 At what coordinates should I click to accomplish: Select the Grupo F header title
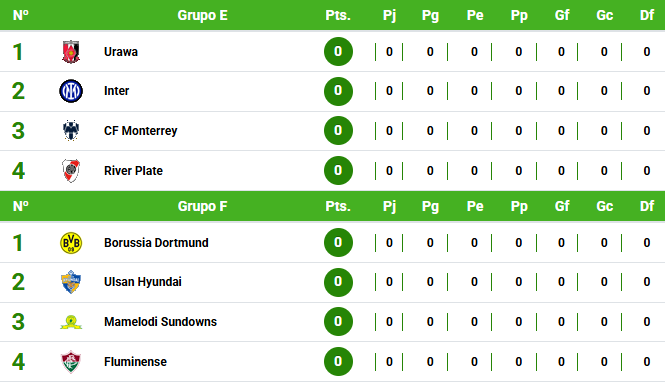click(202, 206)
